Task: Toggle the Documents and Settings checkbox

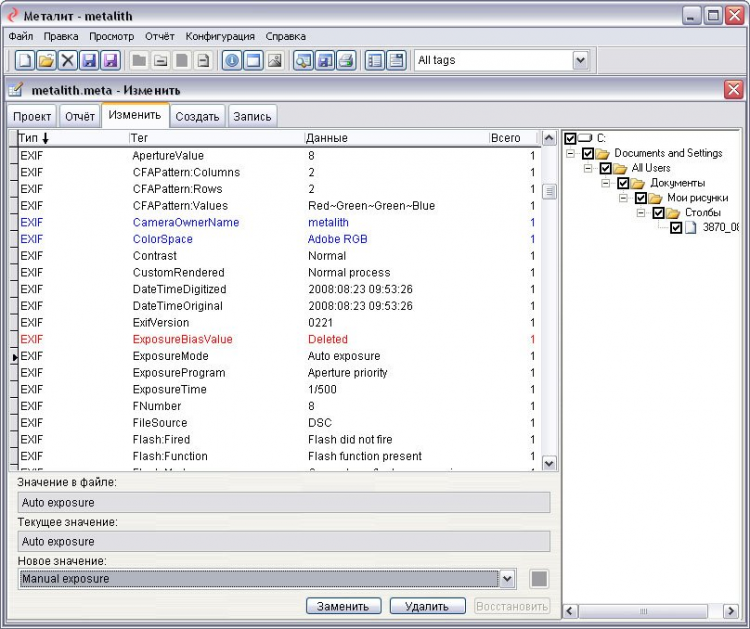Action: (588, 153)
